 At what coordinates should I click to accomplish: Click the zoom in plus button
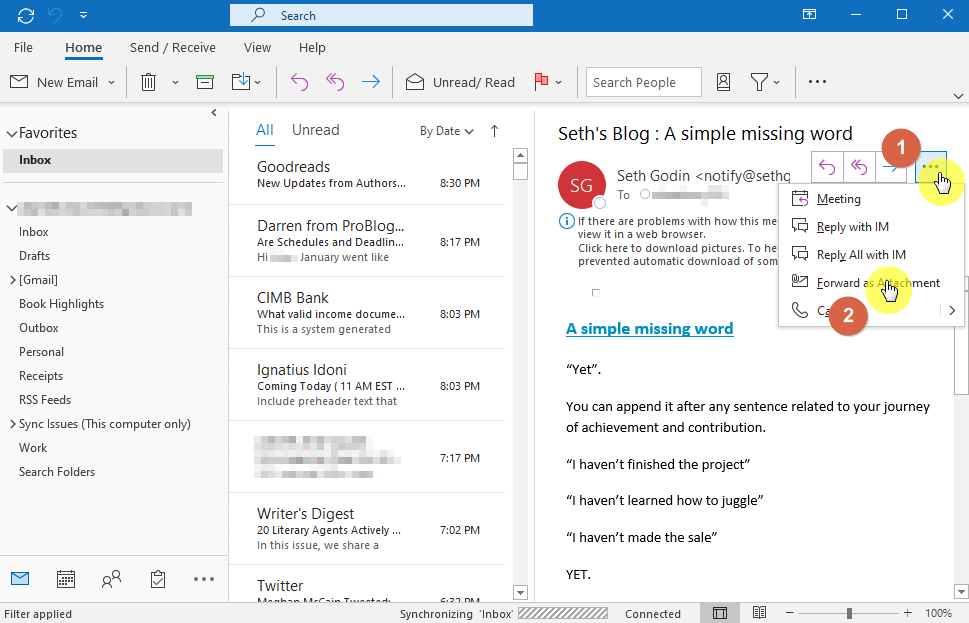click(x=907, y=613)
